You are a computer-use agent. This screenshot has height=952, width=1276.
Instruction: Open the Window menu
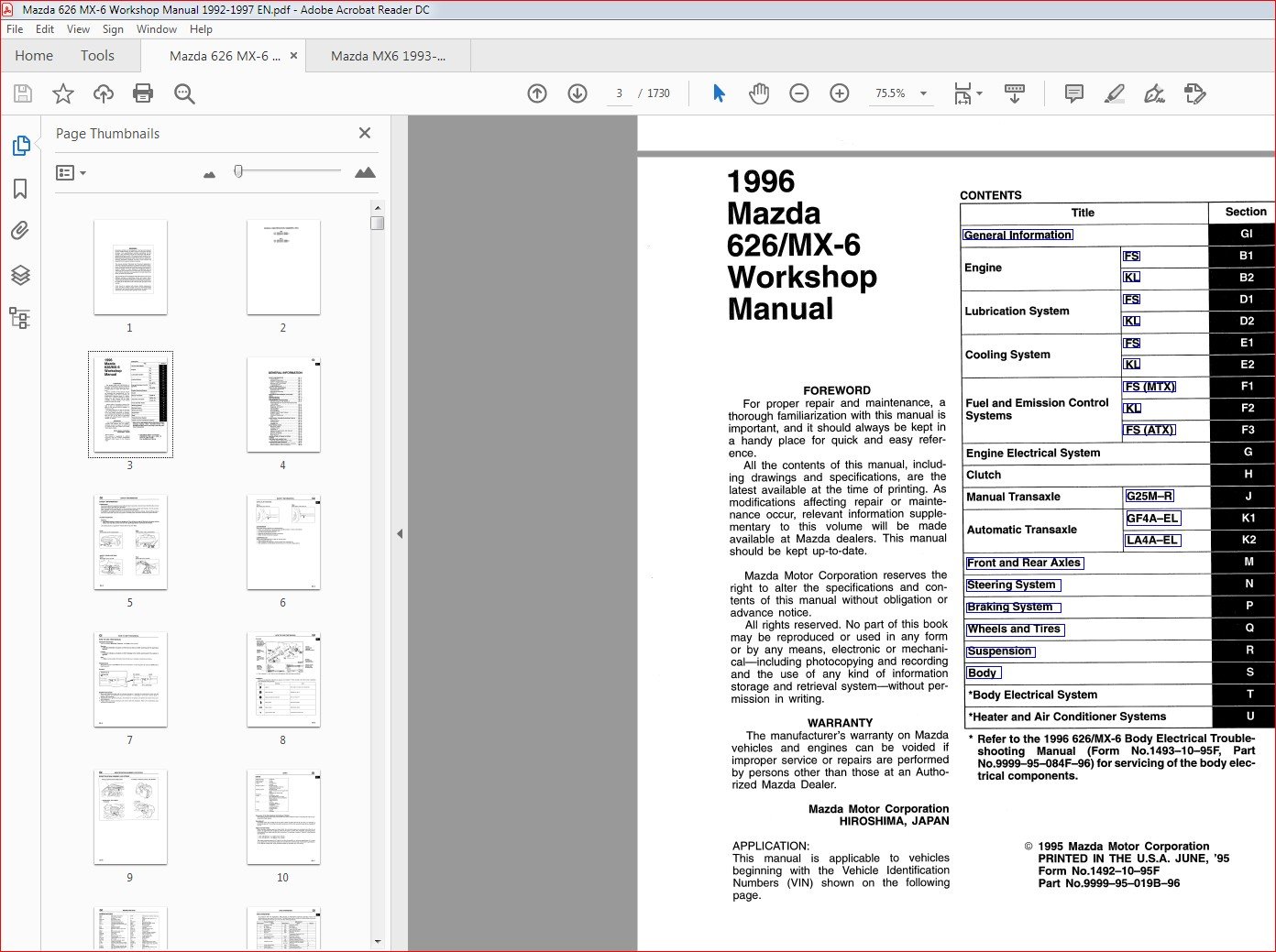click(x=157, y=29)
